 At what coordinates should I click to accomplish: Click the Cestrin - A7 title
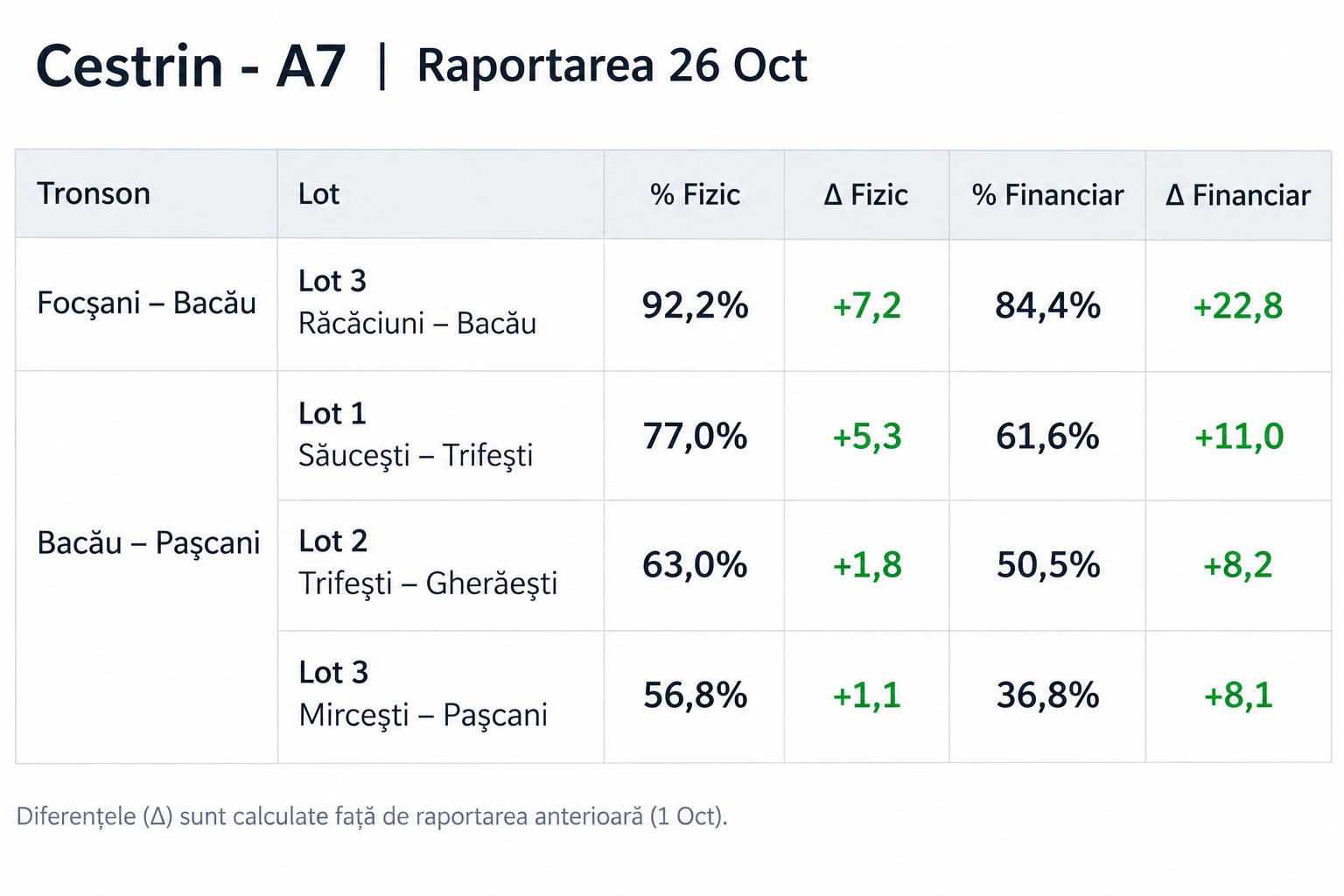click(191, 66)
